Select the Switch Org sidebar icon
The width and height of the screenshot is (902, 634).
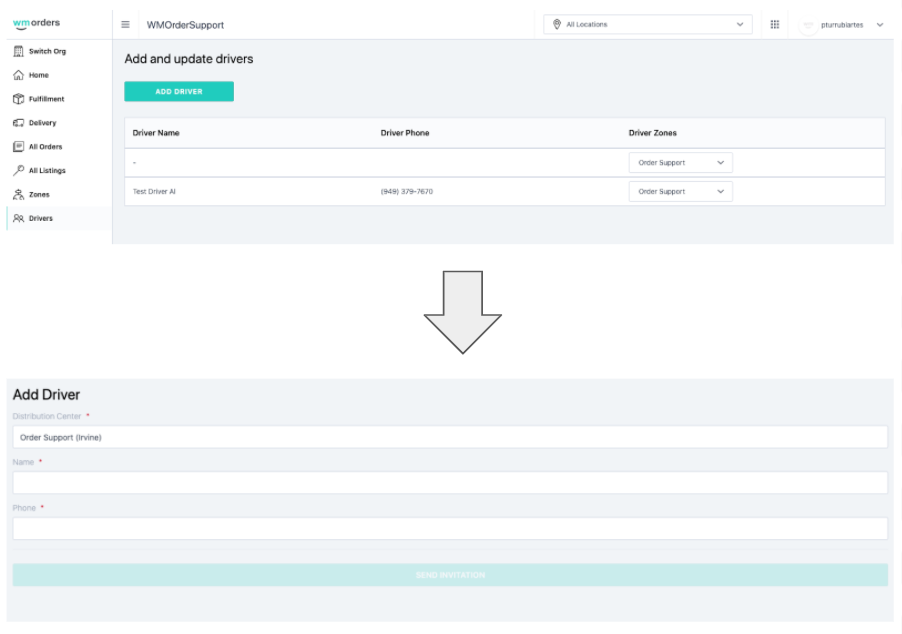pyautogui.click(x=17, y=51)
